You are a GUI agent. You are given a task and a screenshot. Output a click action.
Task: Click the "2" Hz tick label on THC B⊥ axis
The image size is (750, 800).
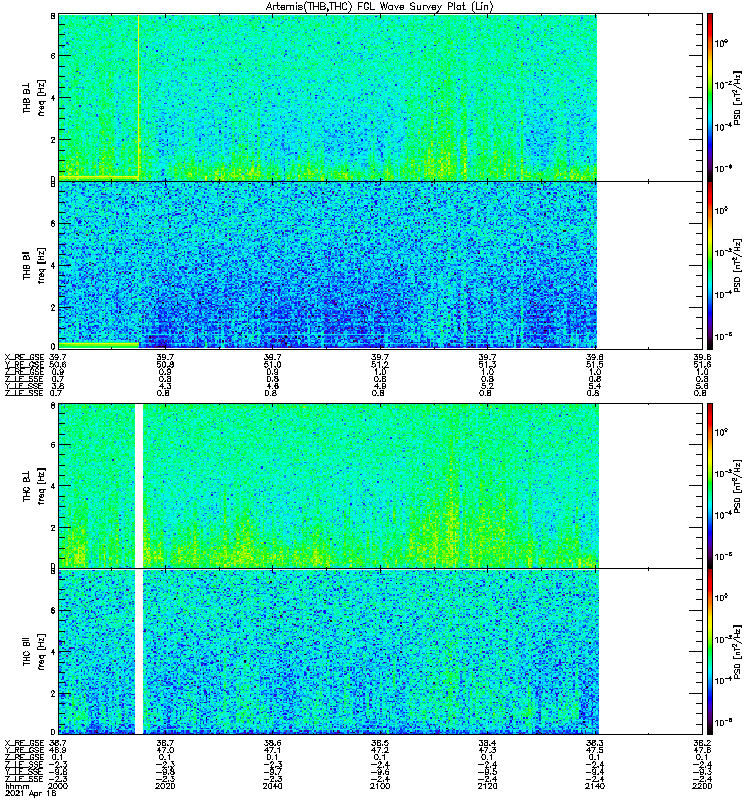(53, 528)
